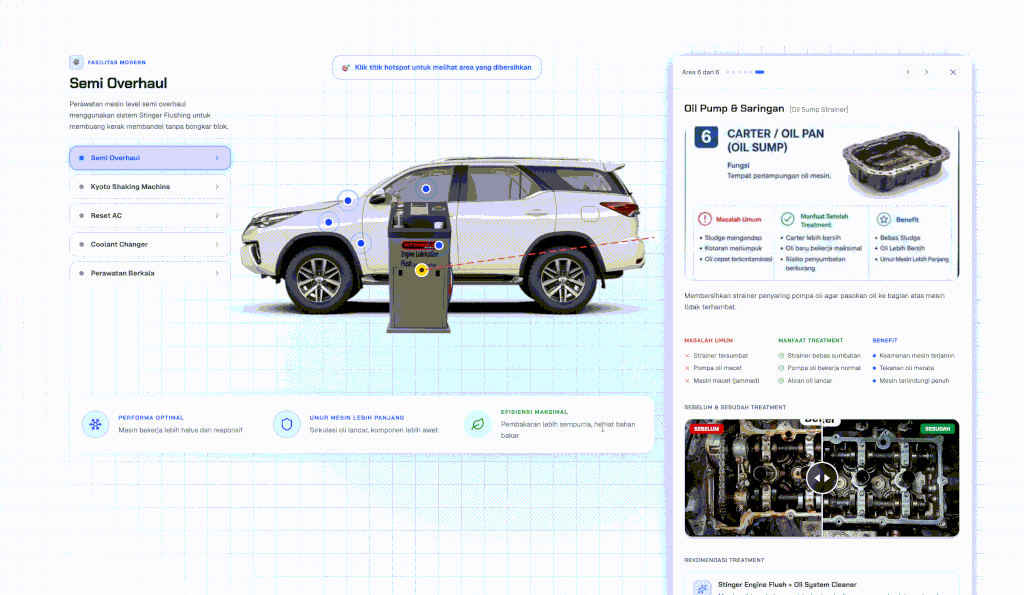The height and width of the screenshot is (595, 1024).
Task: Select the hotspot above the front wheel arch
Action: point(361,243)
